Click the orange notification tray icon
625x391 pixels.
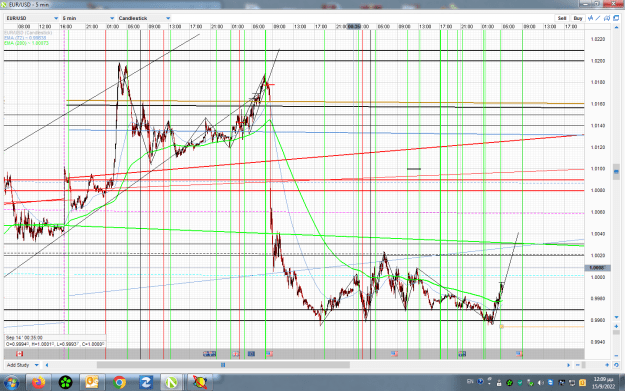tap(582, 383)
